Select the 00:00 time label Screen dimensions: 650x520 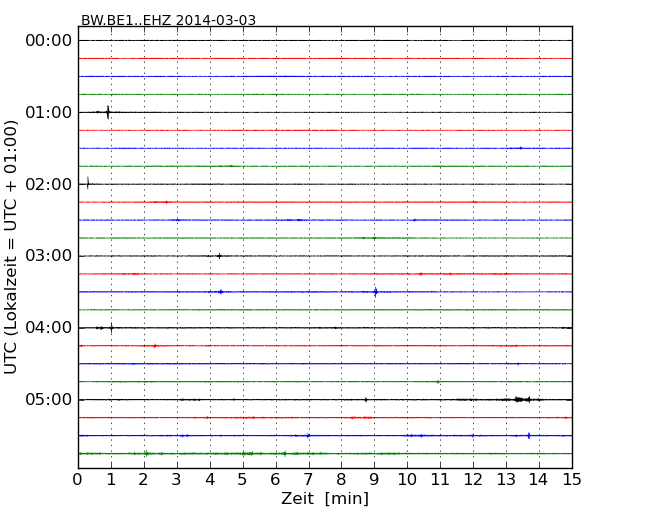point(49,41)
